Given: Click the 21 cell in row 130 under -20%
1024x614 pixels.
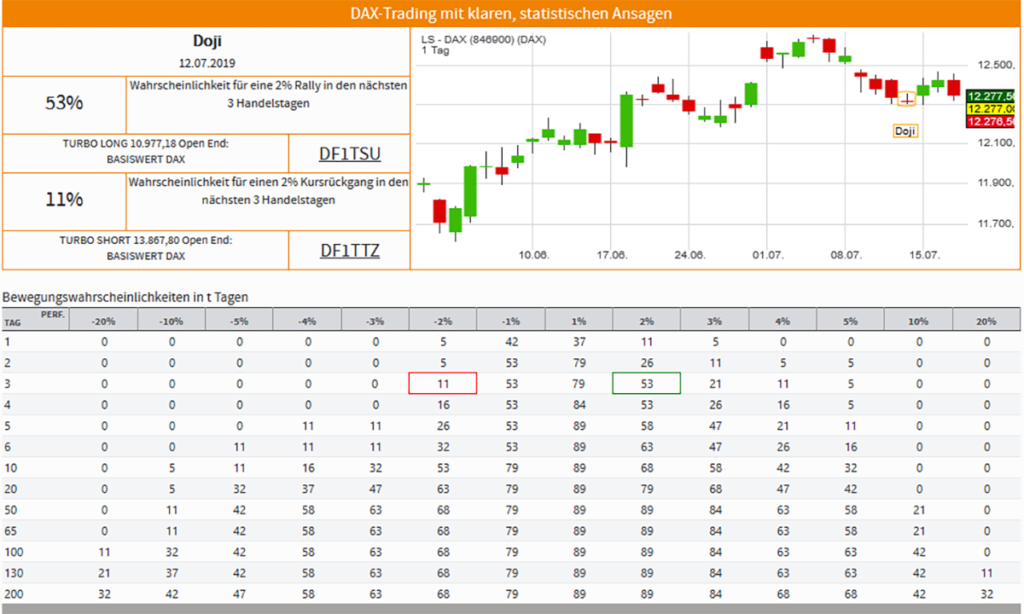Looking at the screenshot, I should pos(104,573).
